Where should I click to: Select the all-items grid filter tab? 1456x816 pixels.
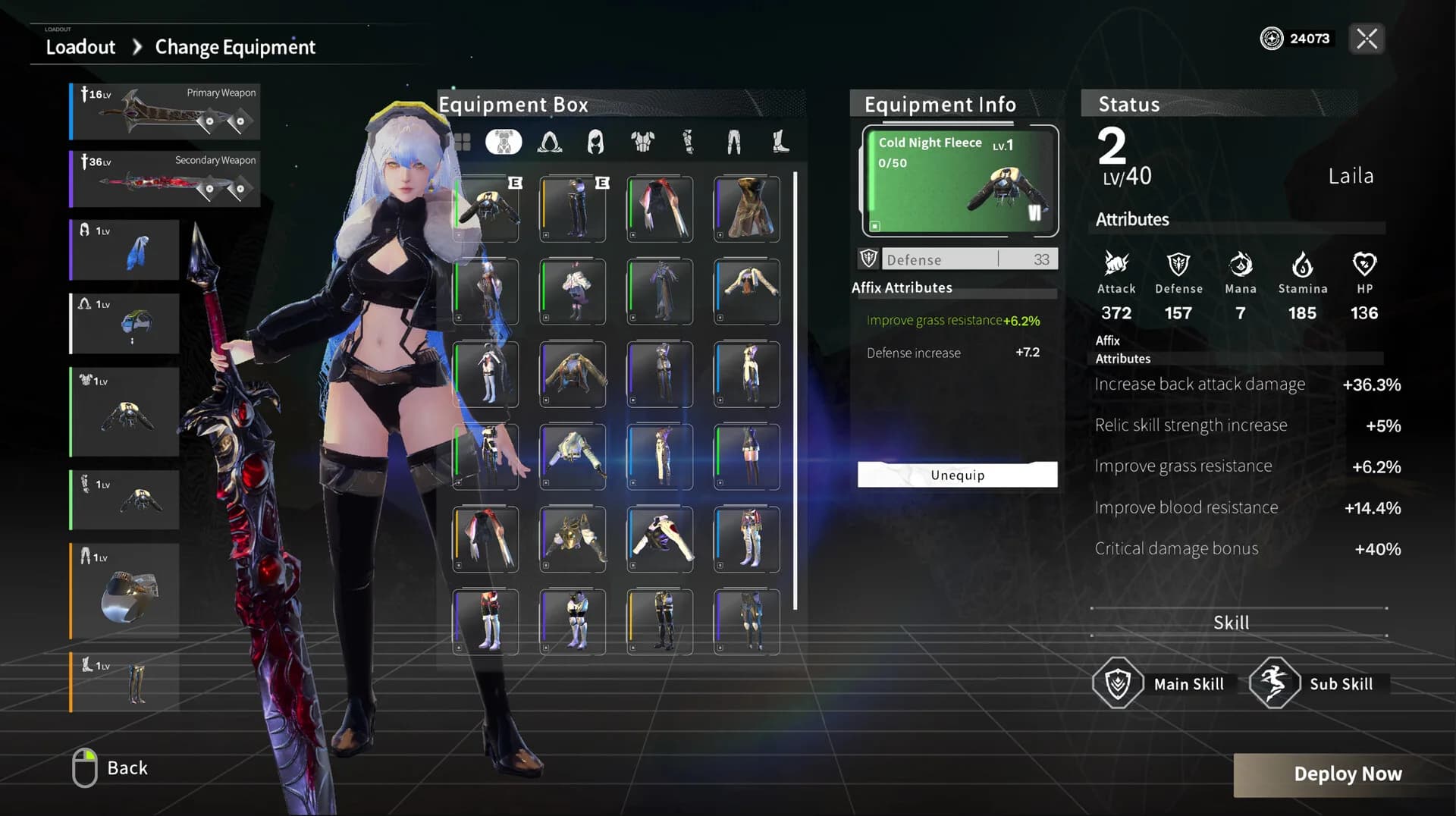(x=462, y=142)
